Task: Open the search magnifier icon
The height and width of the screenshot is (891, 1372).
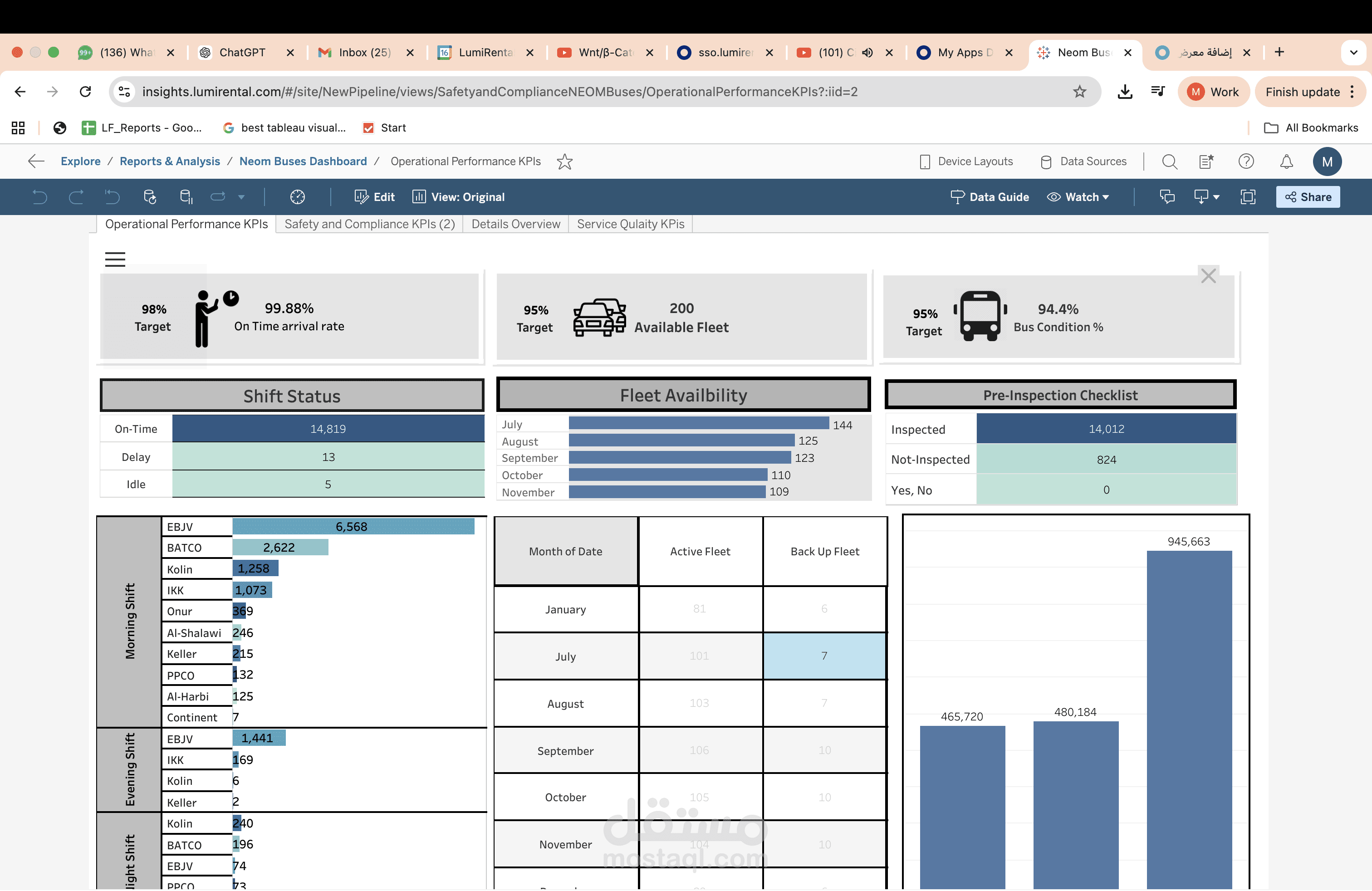Action: [1169, 162]
